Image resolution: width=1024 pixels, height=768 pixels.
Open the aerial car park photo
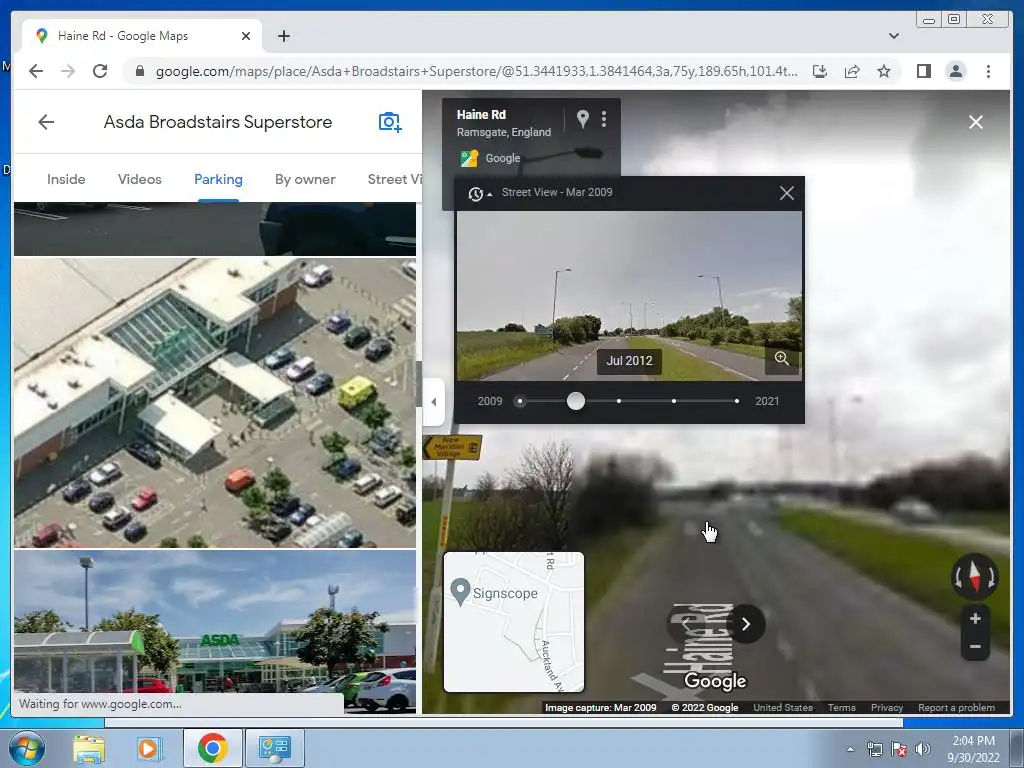pos(215,402)
